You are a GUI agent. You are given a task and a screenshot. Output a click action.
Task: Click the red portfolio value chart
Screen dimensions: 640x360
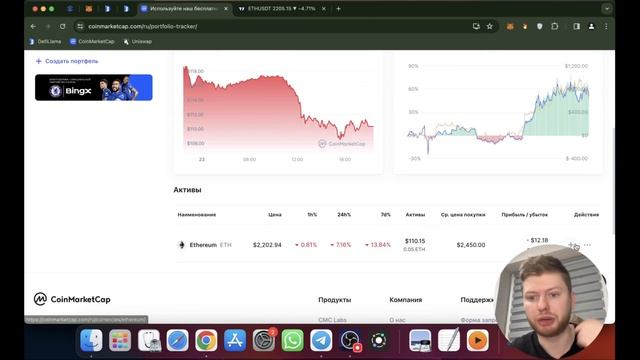[x=278, y=110]
